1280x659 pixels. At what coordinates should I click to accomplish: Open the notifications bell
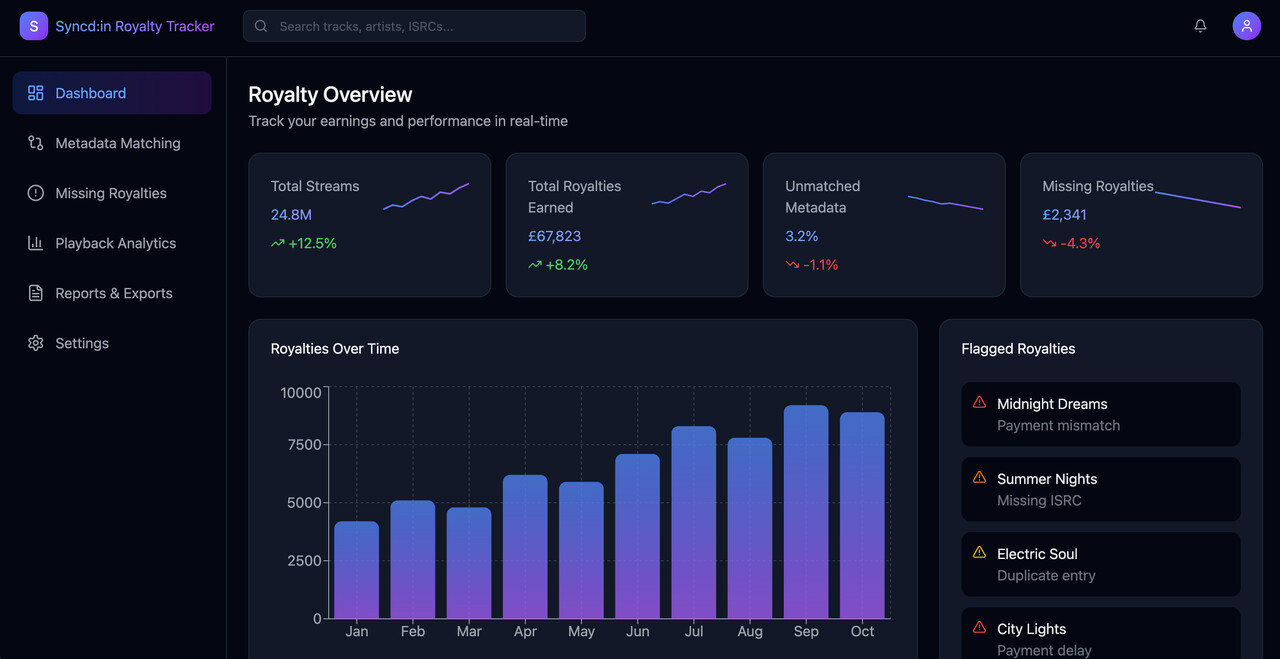[1201, 26]
